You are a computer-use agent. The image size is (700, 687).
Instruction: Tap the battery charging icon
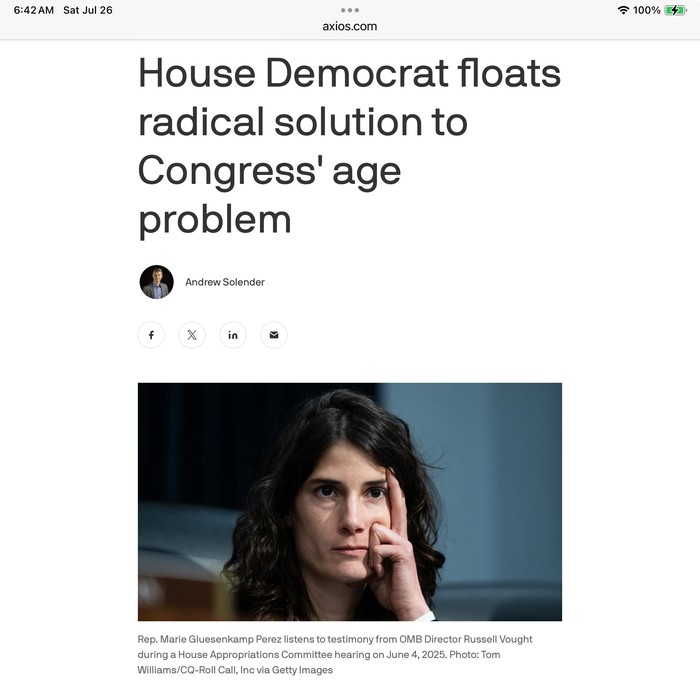[x=675, y=10]
